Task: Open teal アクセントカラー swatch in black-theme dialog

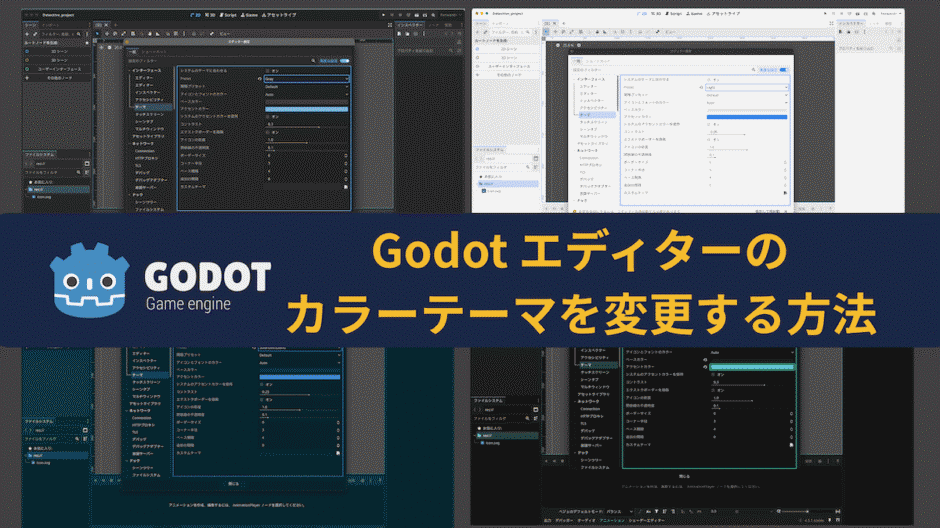Action: click(752, 367)
